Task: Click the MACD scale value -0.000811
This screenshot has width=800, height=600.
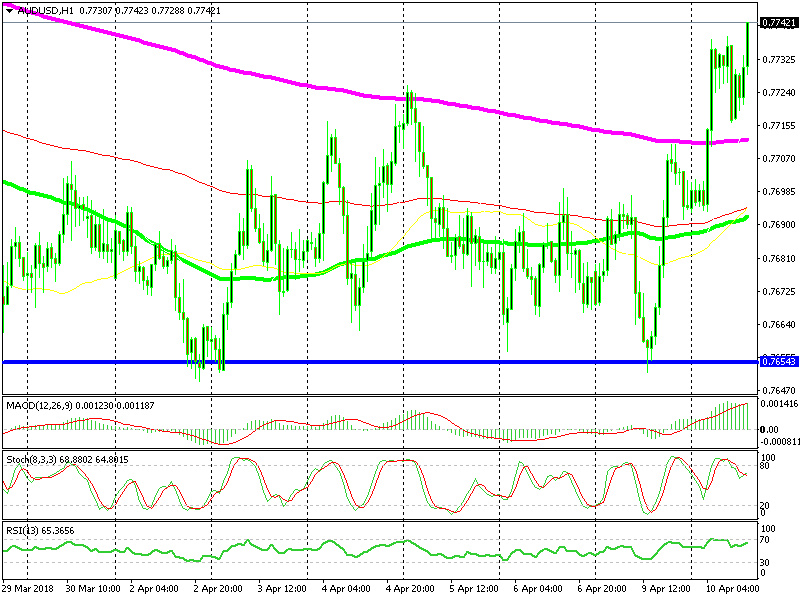Action: 779,442
